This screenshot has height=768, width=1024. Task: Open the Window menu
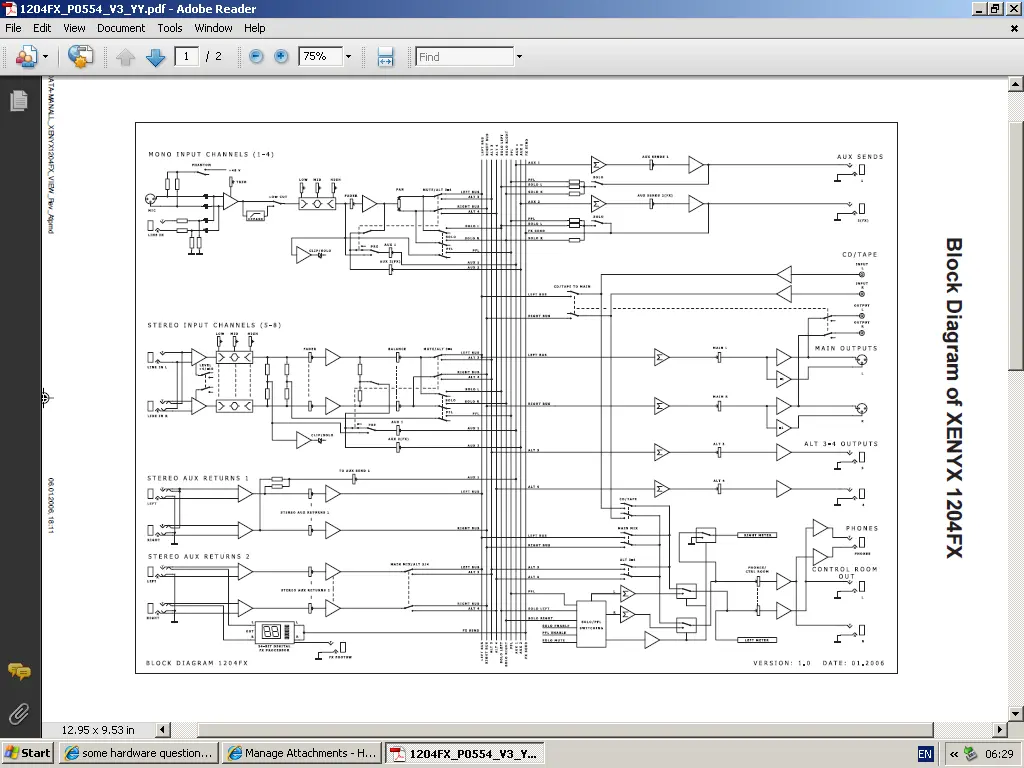point(214,28)
